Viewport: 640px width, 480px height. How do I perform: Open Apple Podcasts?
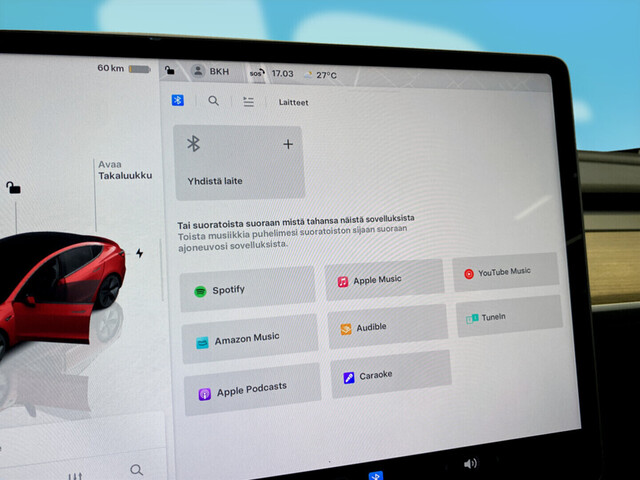tap(252, 389)
